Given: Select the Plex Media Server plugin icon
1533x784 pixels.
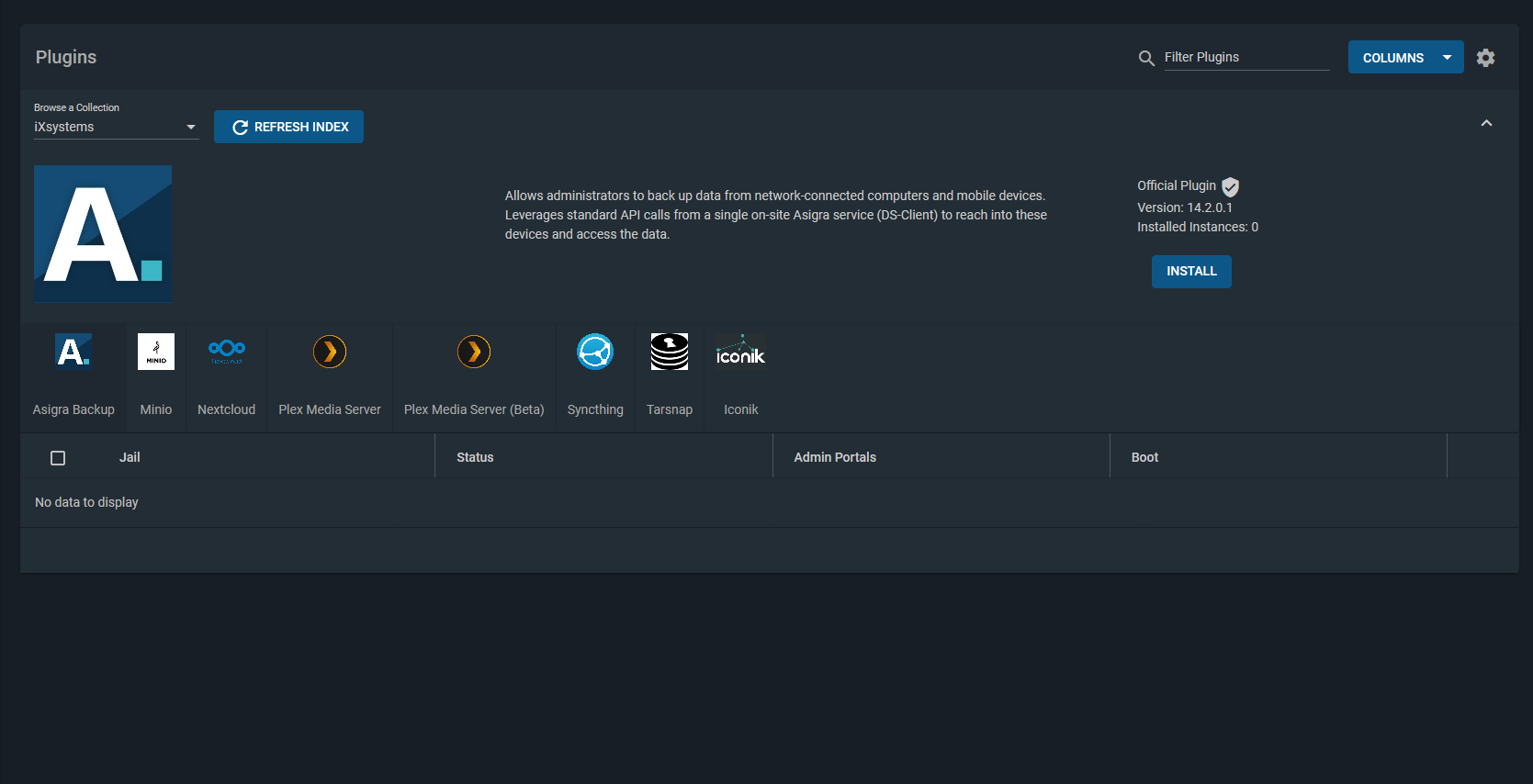Looking at the screenshot, I should point(330,352).
